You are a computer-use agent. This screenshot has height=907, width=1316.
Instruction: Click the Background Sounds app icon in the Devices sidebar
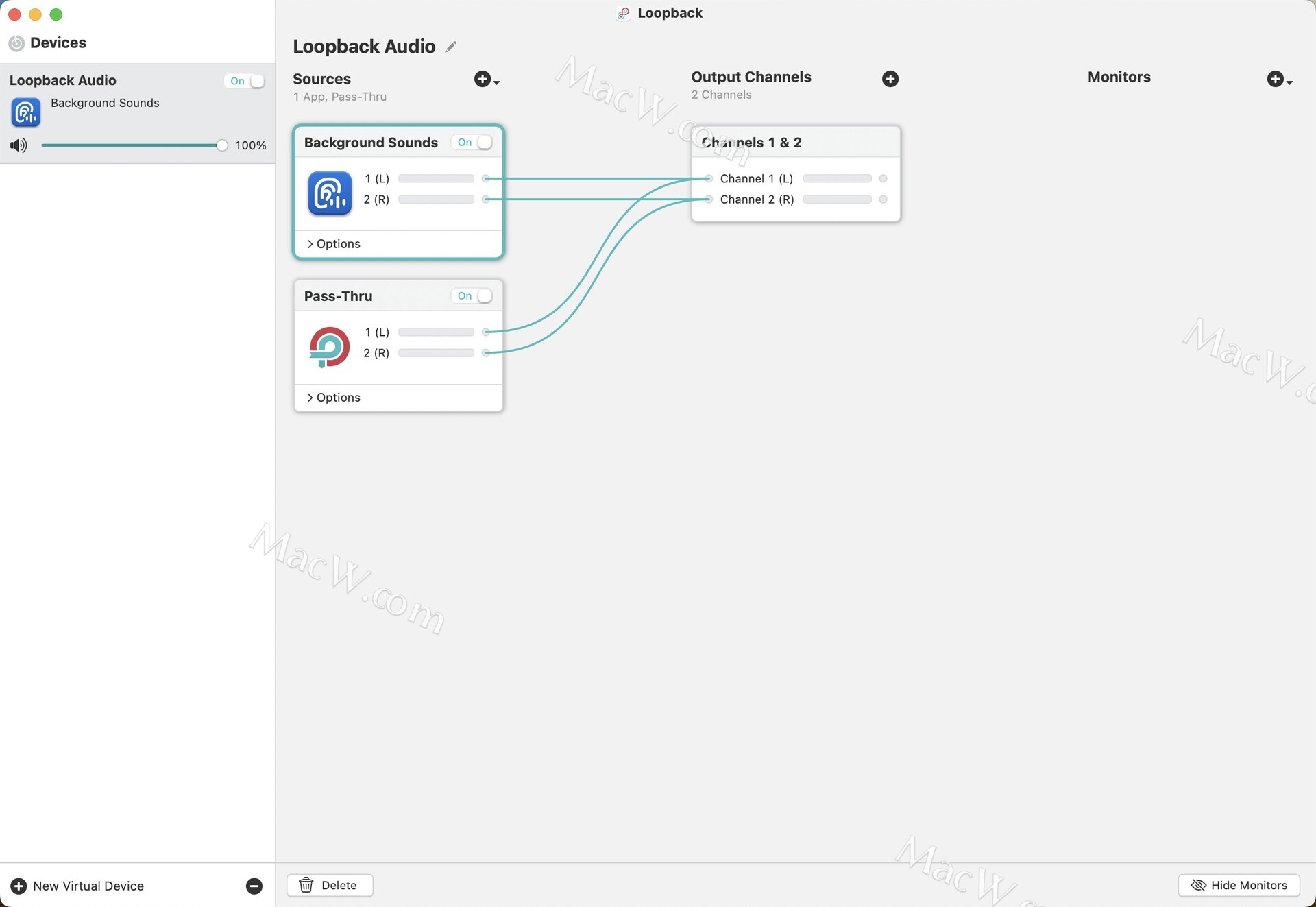coord(26,112)
